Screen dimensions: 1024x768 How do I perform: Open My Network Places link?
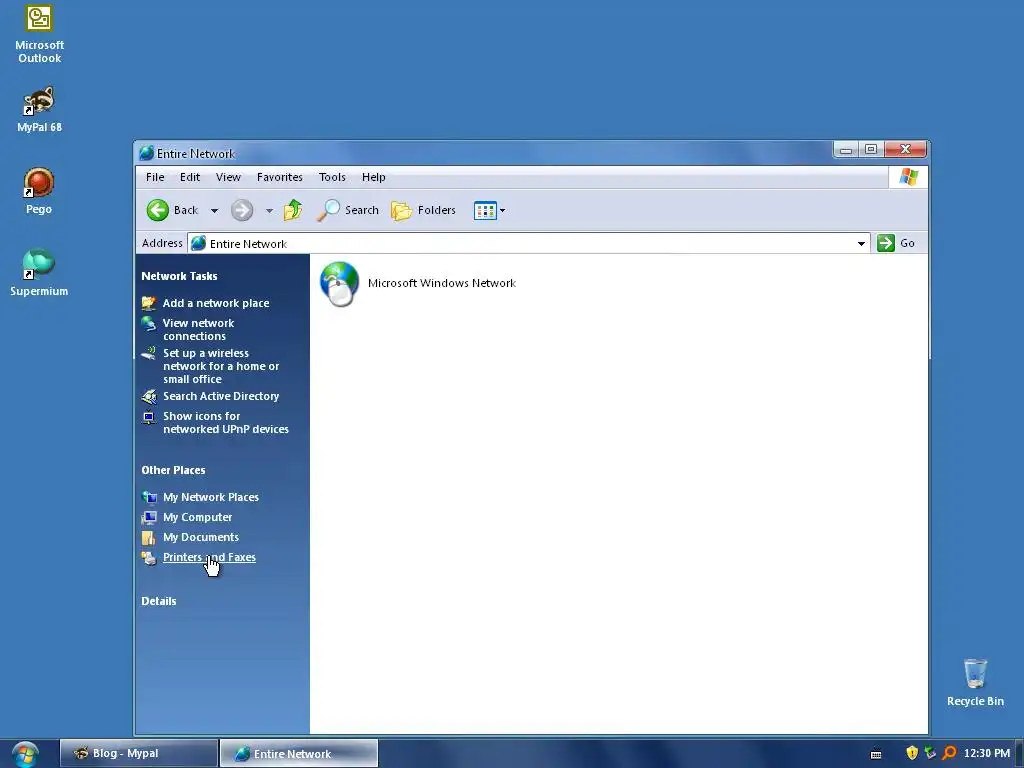pyautogui.click(x=210, y=498)
